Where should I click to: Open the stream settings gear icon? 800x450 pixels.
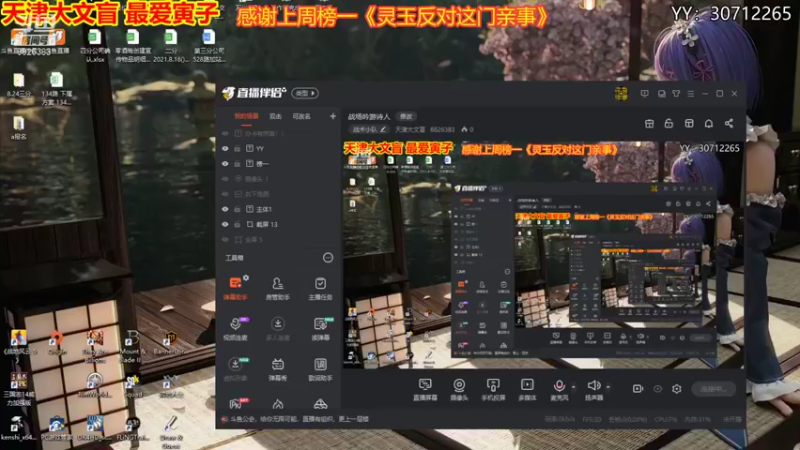click(677, 389)
